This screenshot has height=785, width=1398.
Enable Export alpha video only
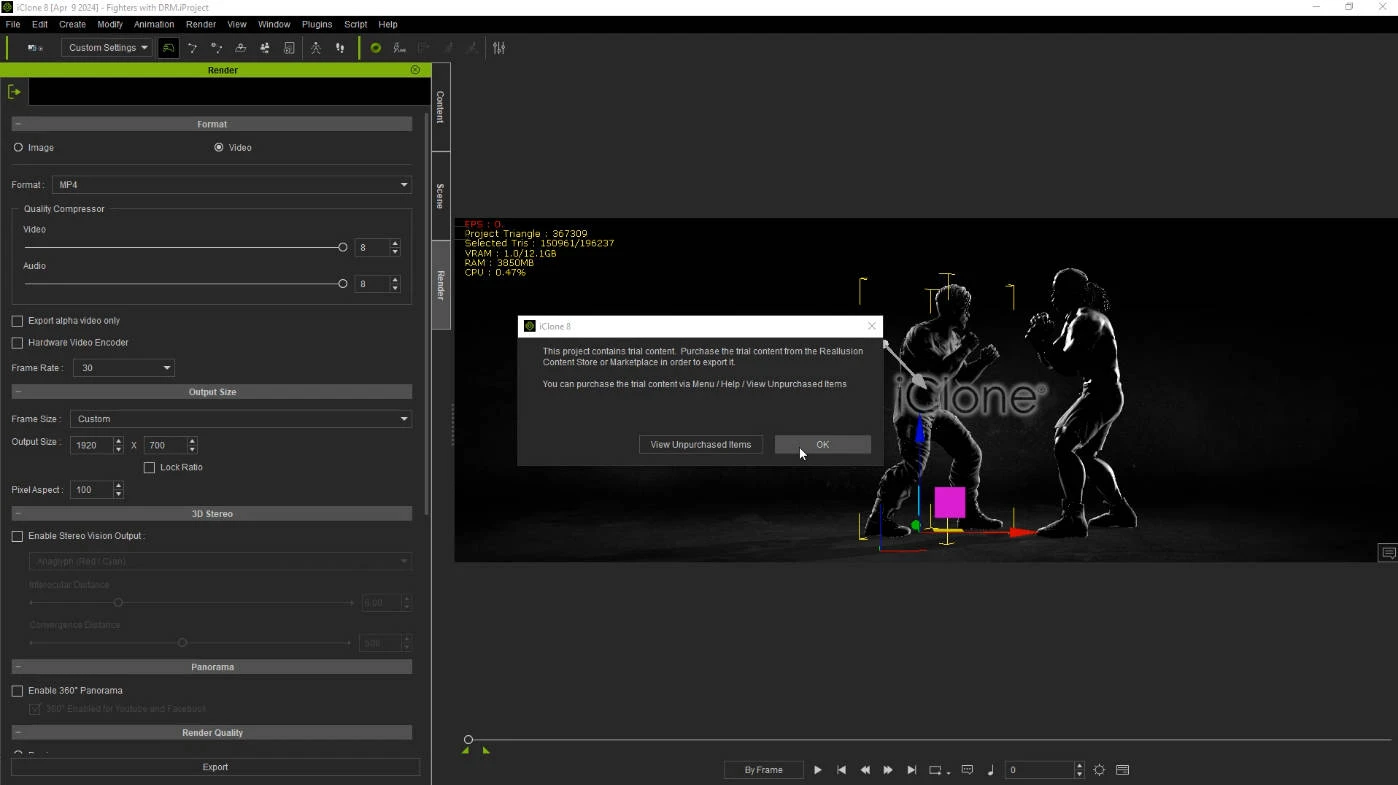point(17,321)
